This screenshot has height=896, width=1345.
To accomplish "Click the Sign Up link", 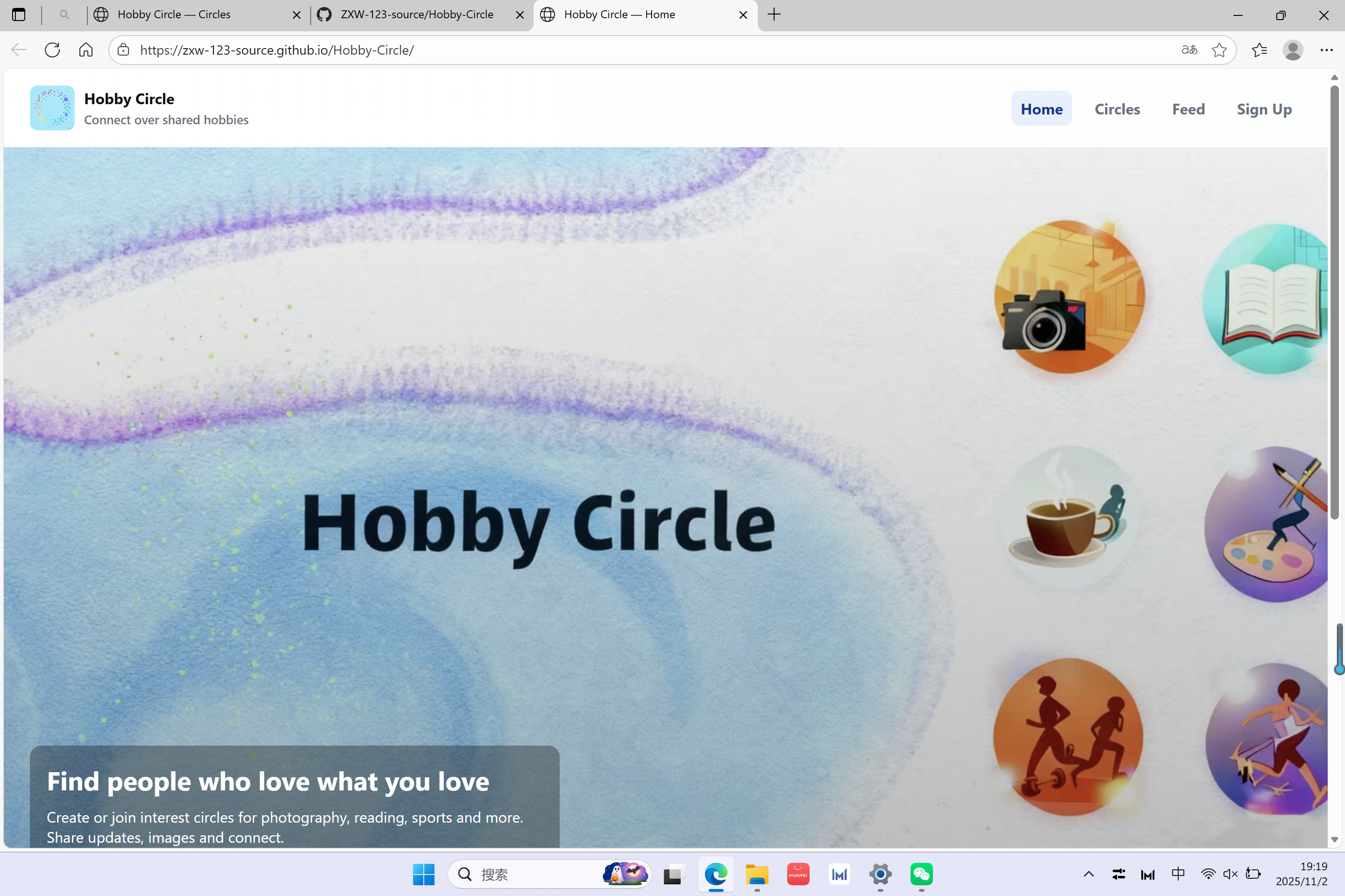I will coord(1263,108).
